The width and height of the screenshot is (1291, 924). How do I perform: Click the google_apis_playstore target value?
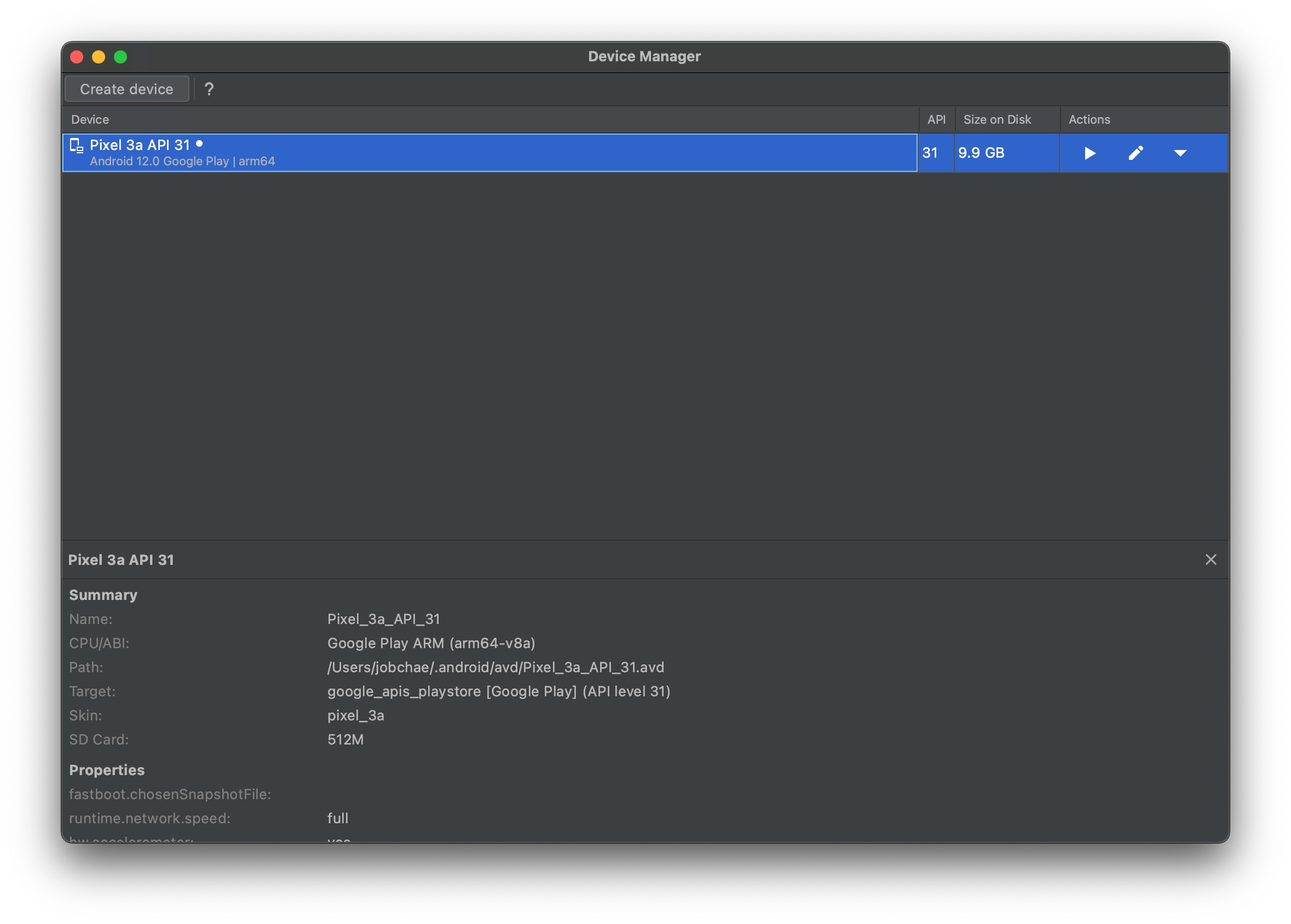point(498,691)
